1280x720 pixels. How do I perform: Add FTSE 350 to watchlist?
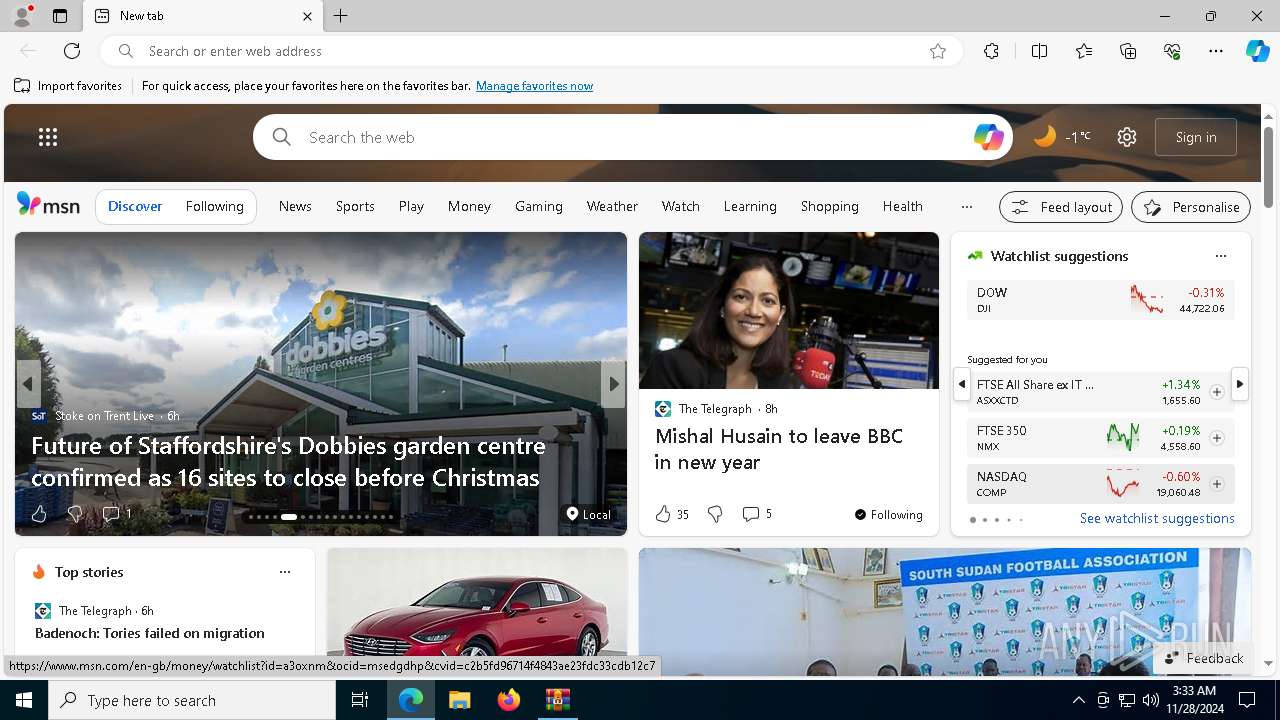[1217, 438]
